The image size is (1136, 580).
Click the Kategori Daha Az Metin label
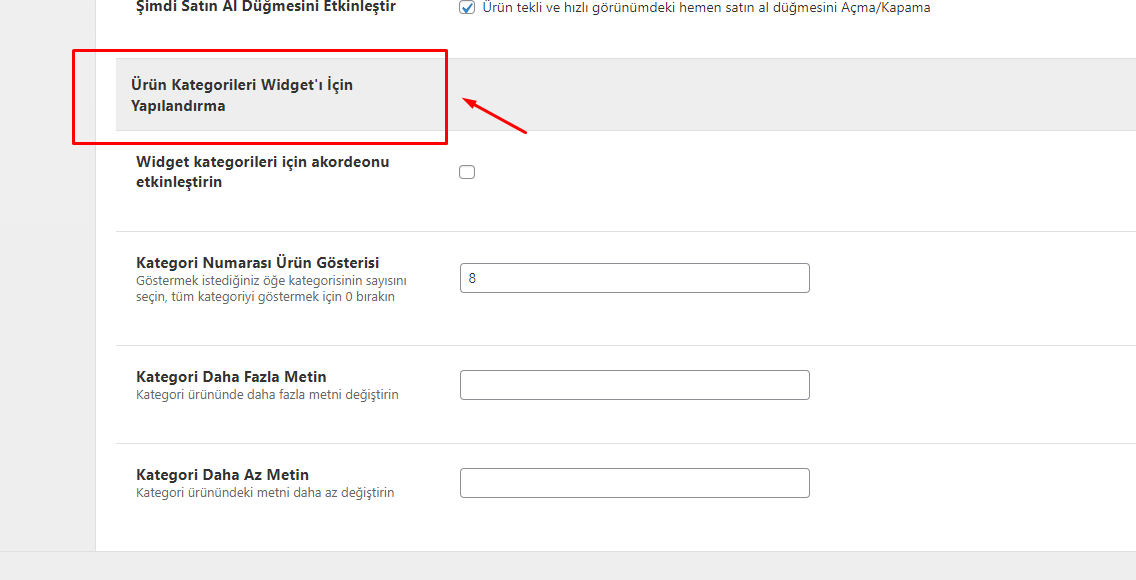[x=222, y=474]
